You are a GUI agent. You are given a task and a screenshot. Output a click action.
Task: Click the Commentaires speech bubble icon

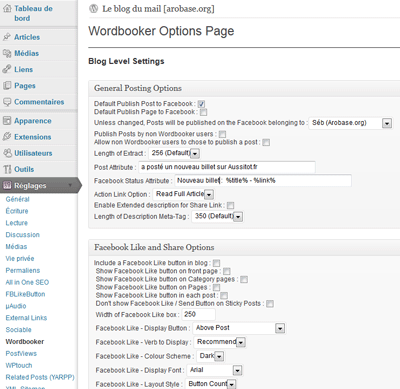coord(7,102)
